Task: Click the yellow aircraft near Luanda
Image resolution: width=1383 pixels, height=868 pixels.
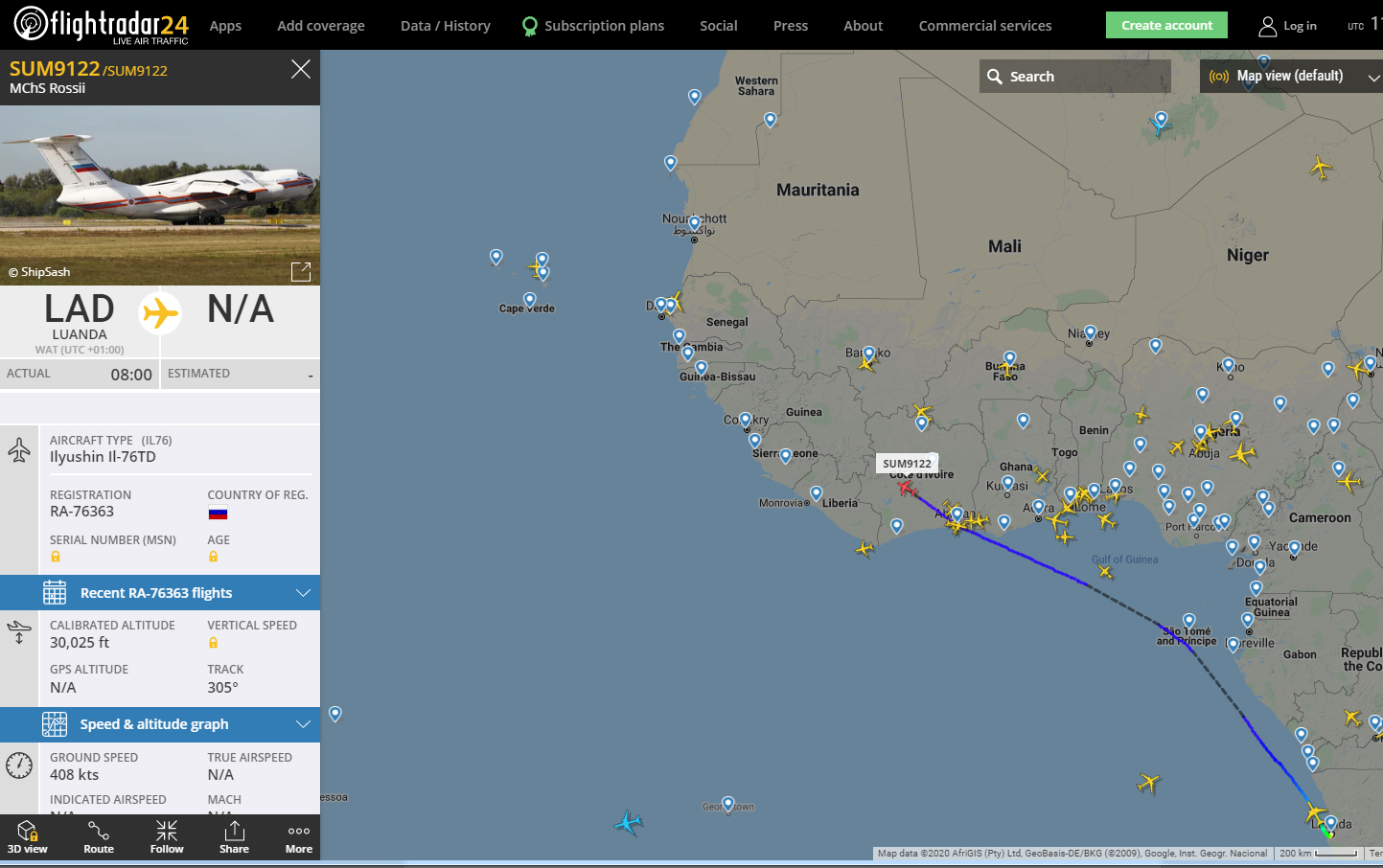Action: [1315, 812]
